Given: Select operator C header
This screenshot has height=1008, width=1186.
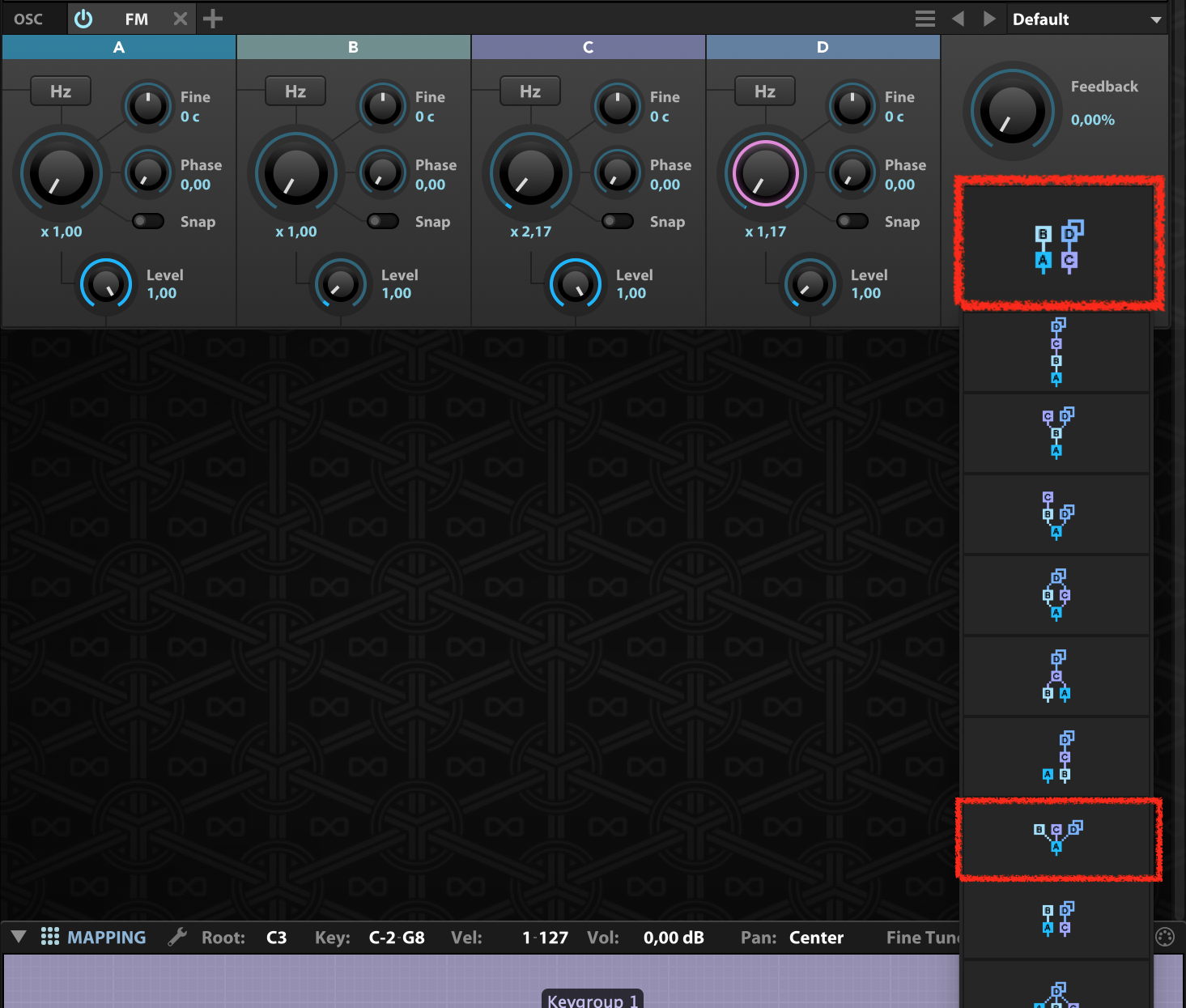Looking at the screenshot, I should tap(589, 47).
